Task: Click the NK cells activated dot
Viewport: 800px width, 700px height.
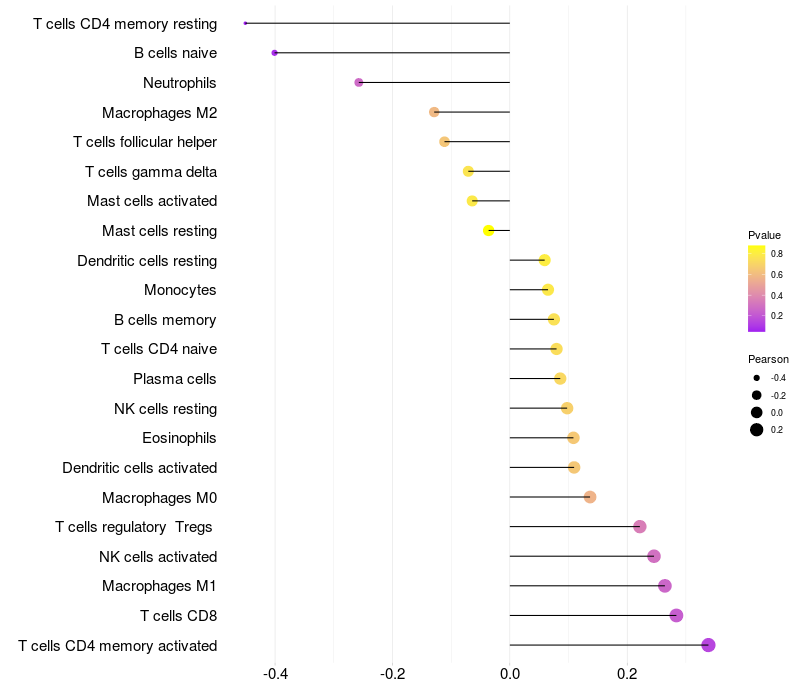Action: (x=654, y=556)
